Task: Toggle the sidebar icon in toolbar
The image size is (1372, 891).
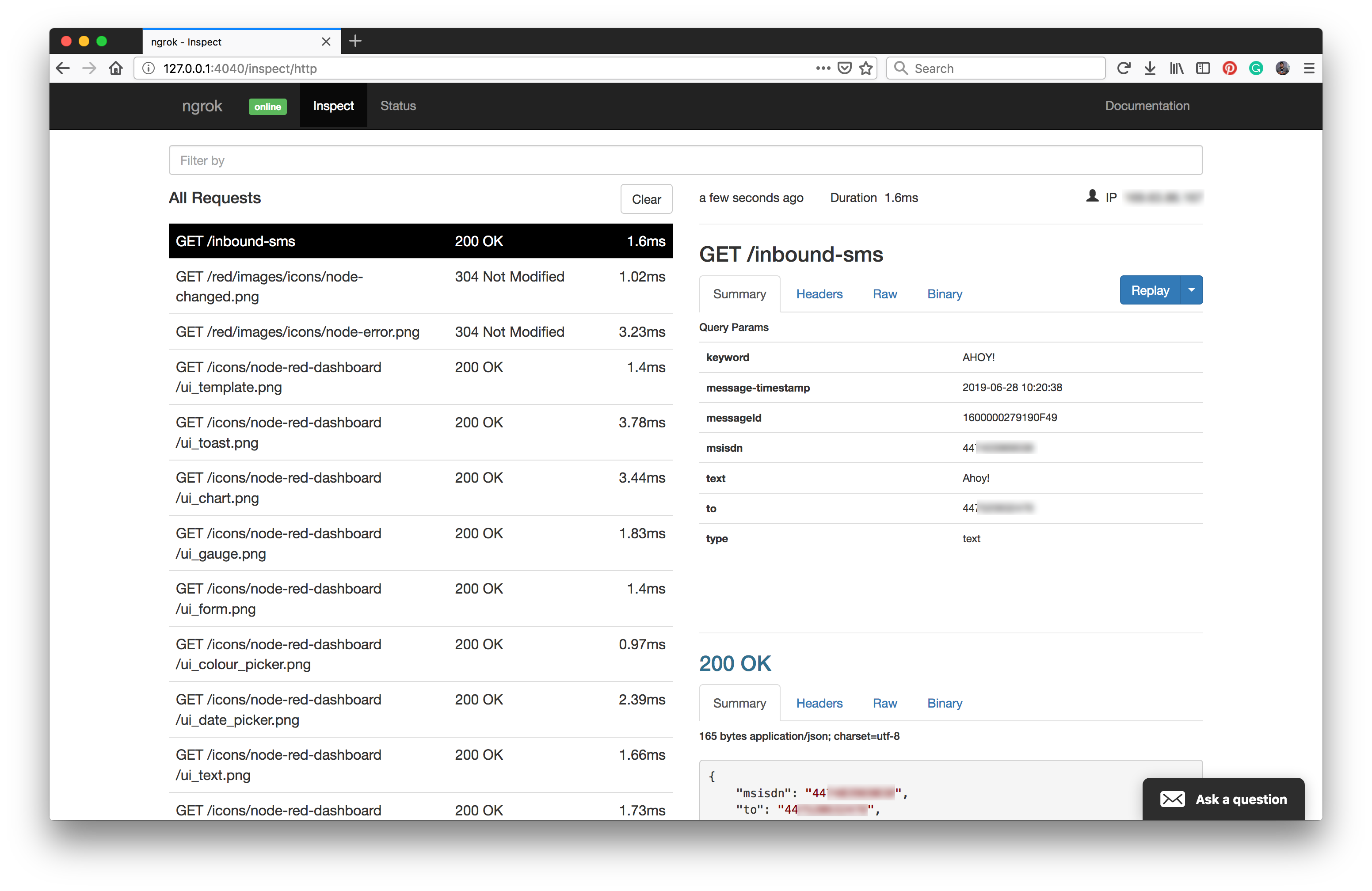Action: (x=1203, y=69)
